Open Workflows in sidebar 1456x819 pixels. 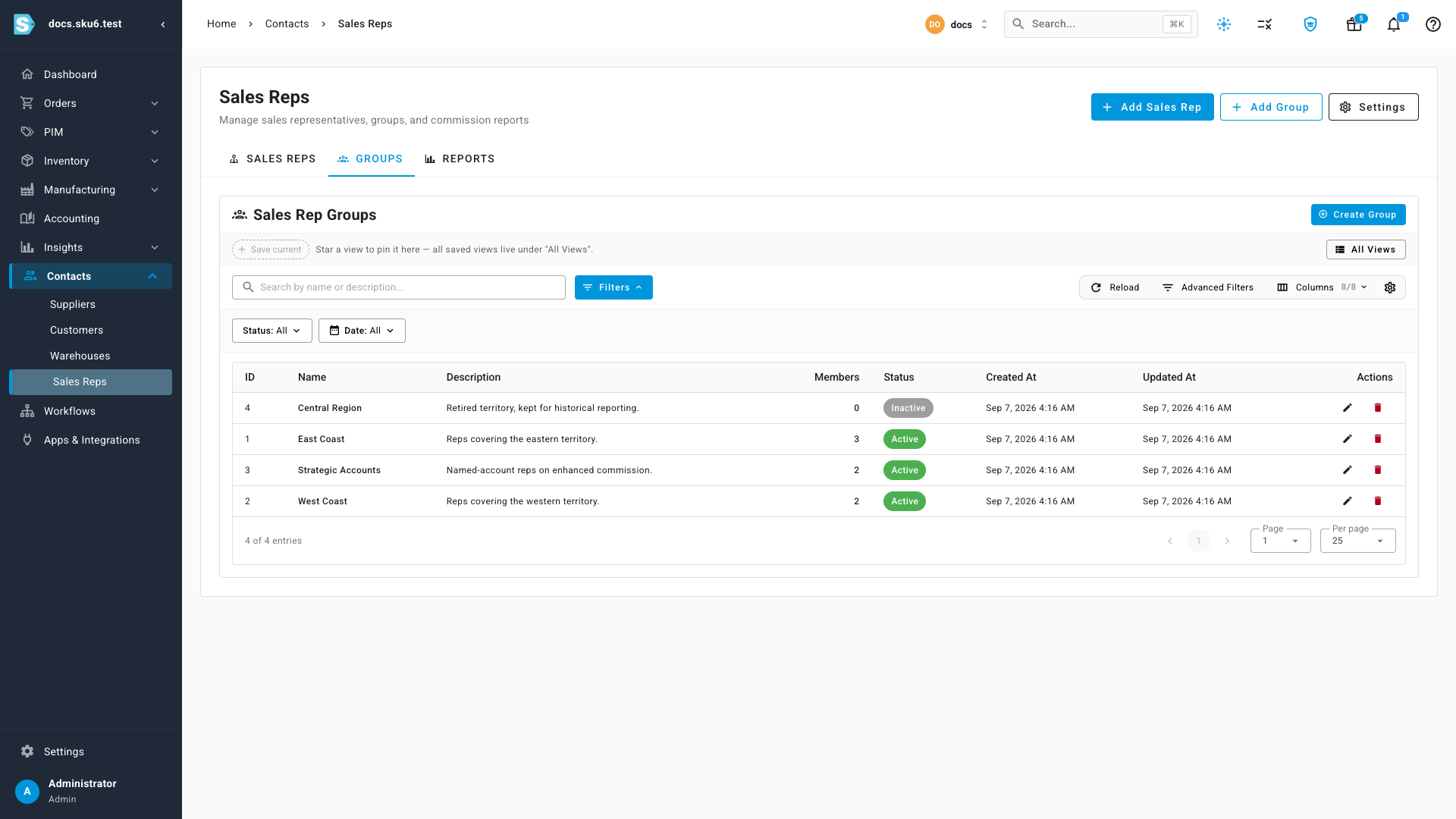[91, 411]
